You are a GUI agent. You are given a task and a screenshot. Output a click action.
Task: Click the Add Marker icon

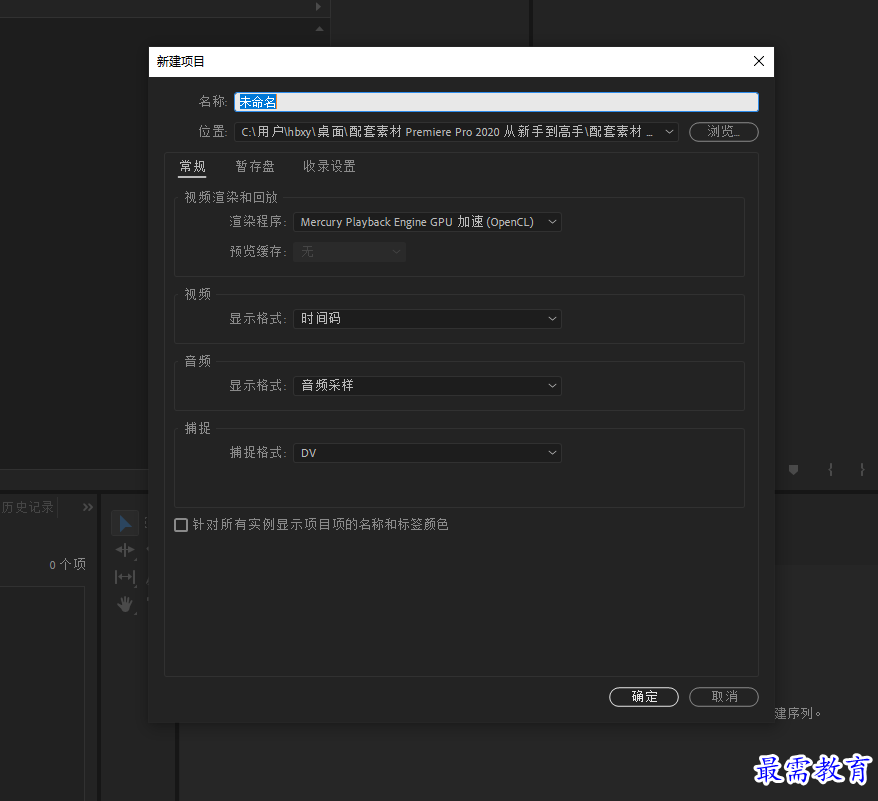793,470
